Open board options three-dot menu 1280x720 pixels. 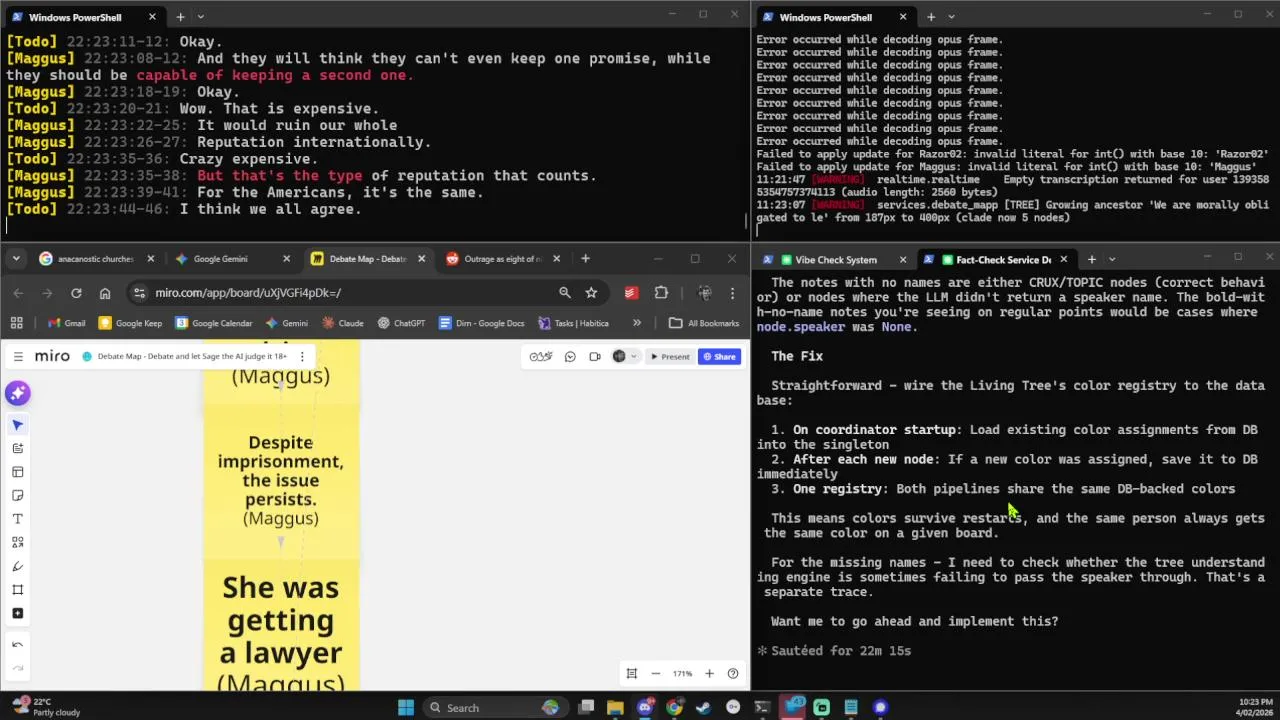tap(302, 356)
